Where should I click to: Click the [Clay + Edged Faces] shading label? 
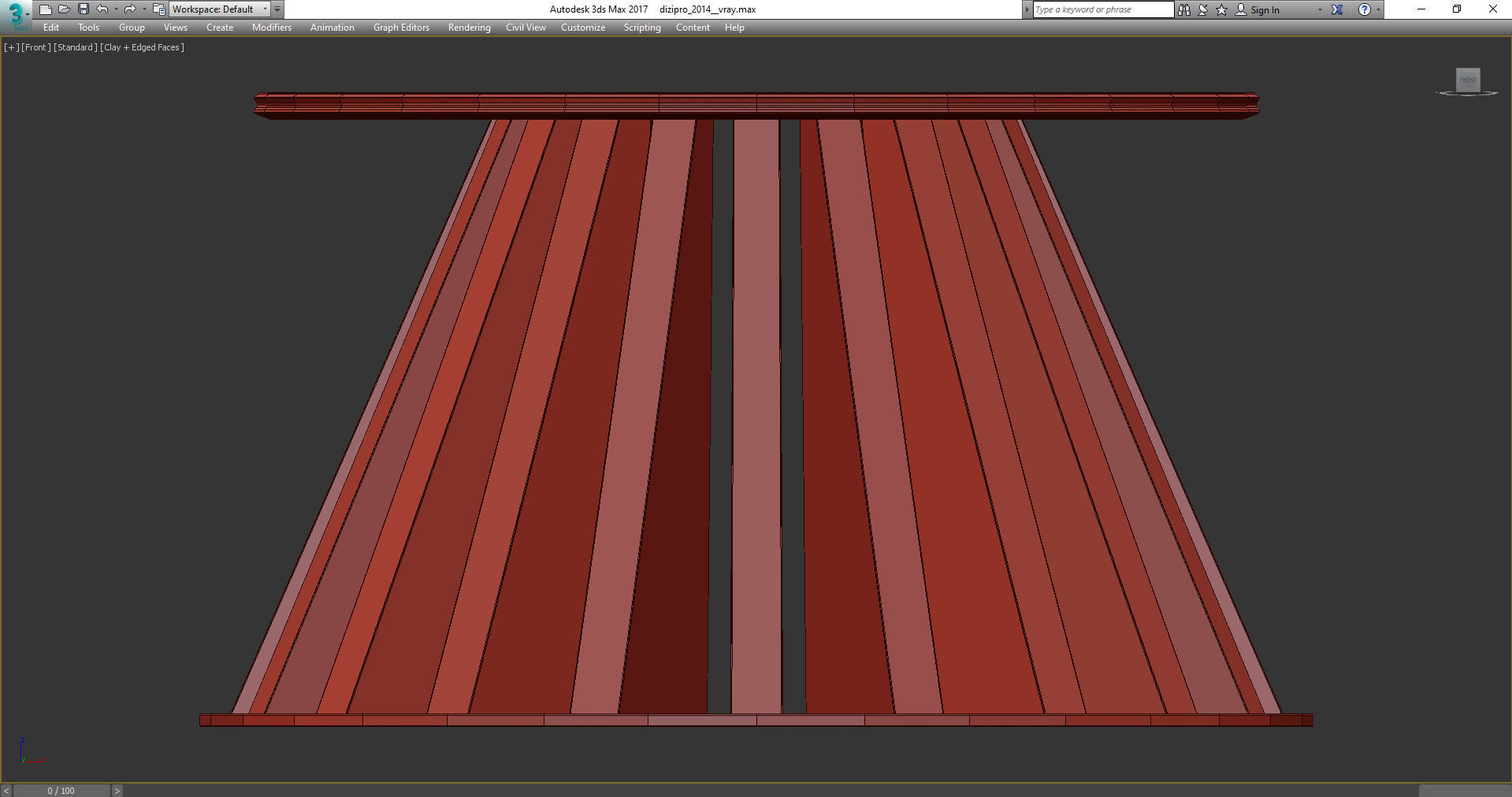pos(143,47)
